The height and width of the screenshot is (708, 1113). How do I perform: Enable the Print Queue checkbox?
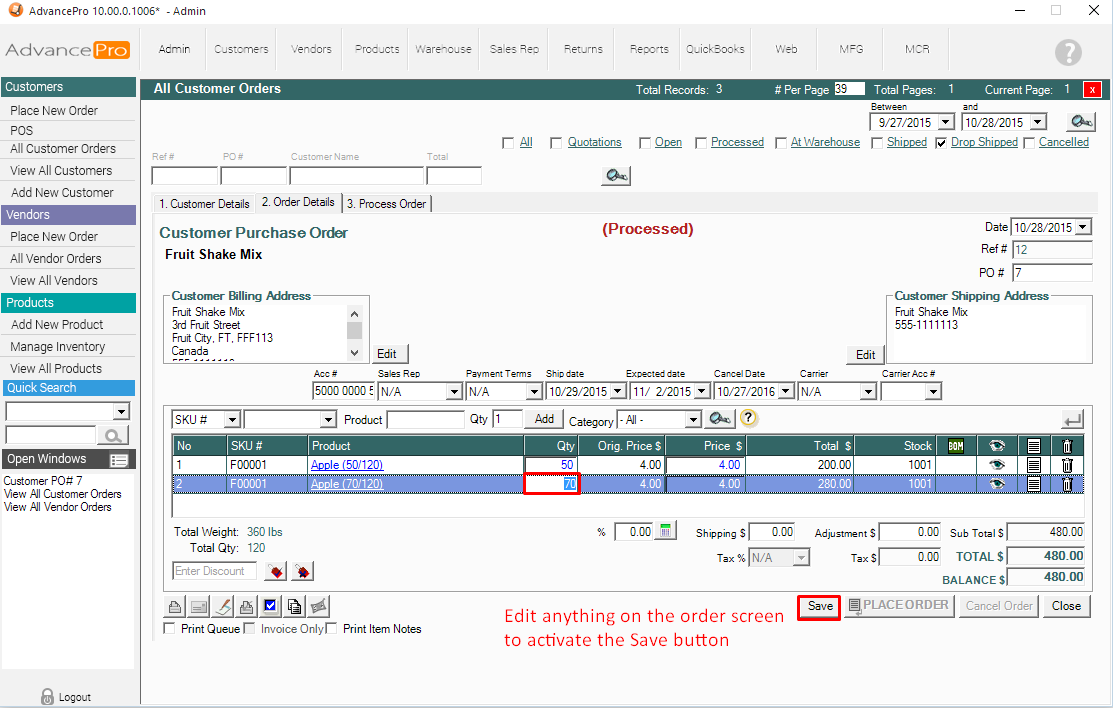(x=169, y=629)
